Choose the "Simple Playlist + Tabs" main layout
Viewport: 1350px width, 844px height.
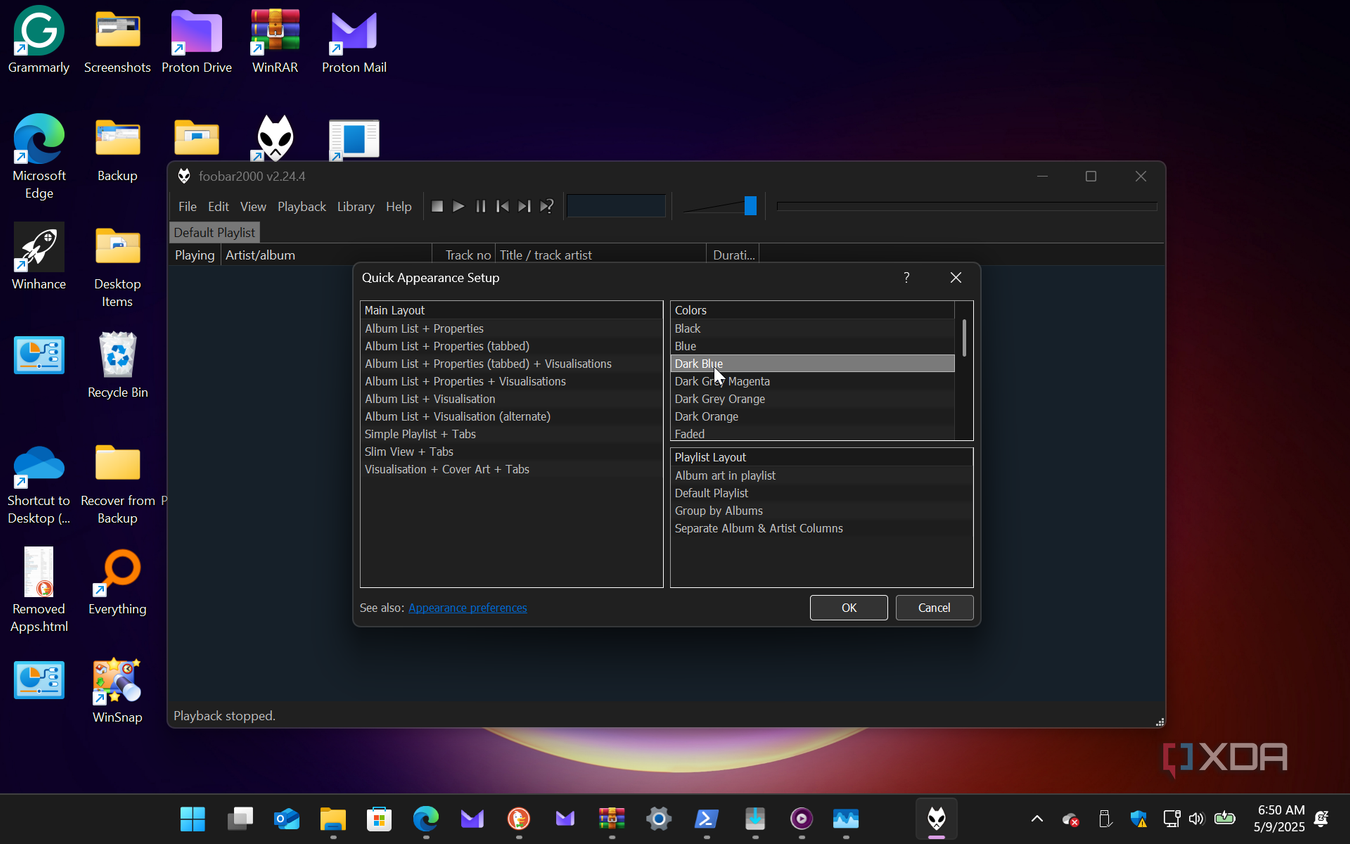pos(512,434)
